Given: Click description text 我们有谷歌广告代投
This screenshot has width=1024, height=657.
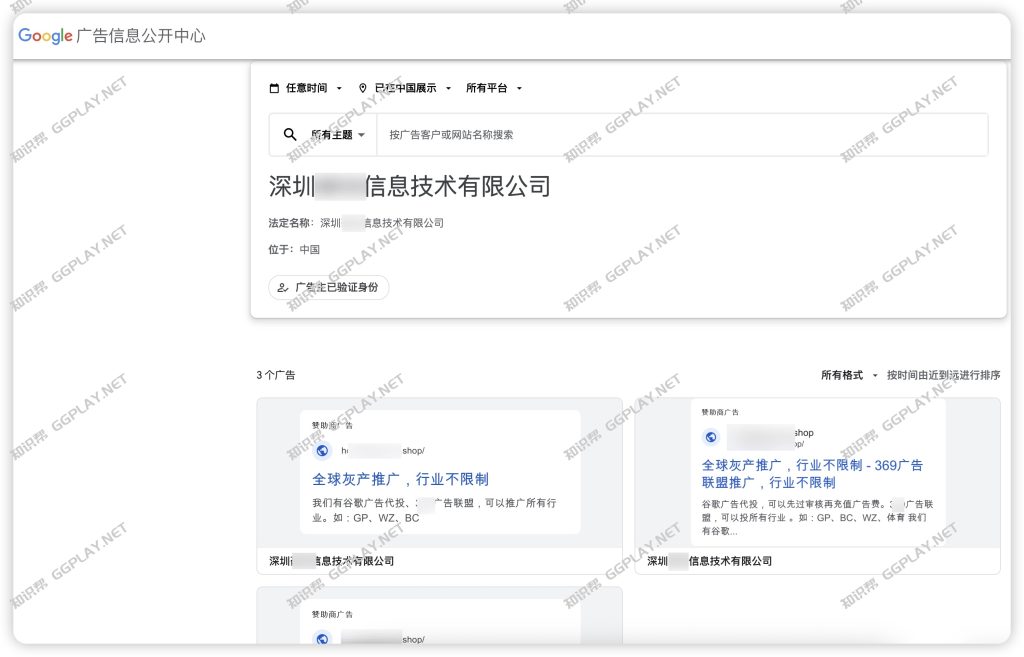Looking at the screenshot, I should coord(434,510).
